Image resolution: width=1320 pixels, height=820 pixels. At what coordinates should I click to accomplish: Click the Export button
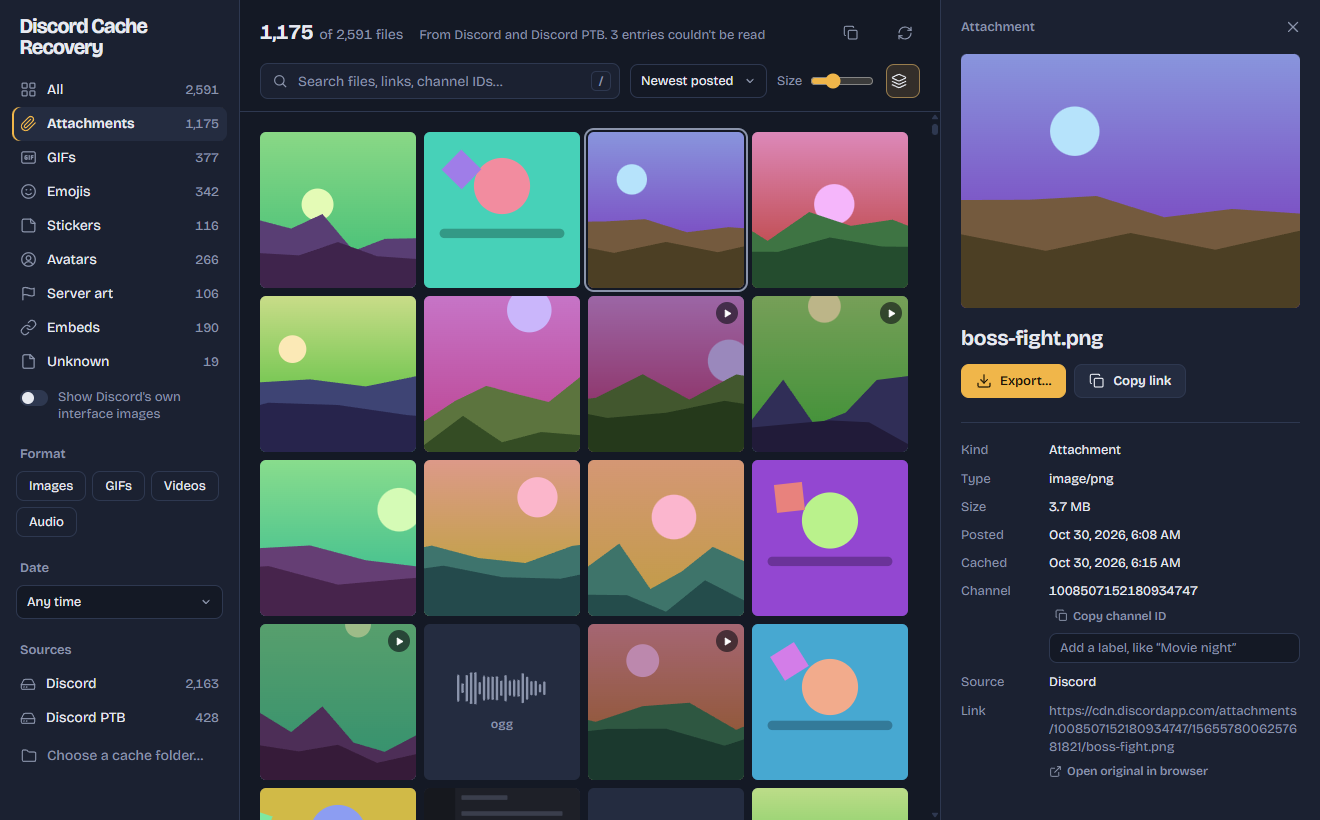1013,381
